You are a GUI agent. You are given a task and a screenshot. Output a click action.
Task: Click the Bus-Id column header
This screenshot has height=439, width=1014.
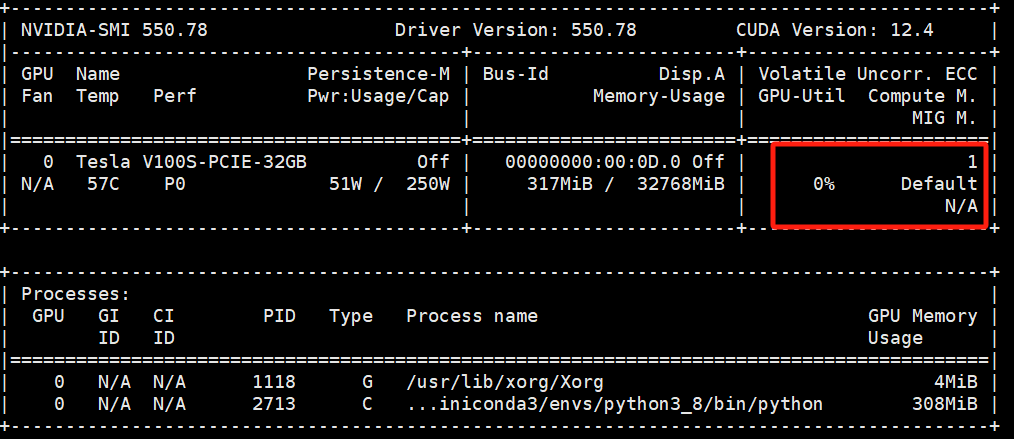click(515, 74)
